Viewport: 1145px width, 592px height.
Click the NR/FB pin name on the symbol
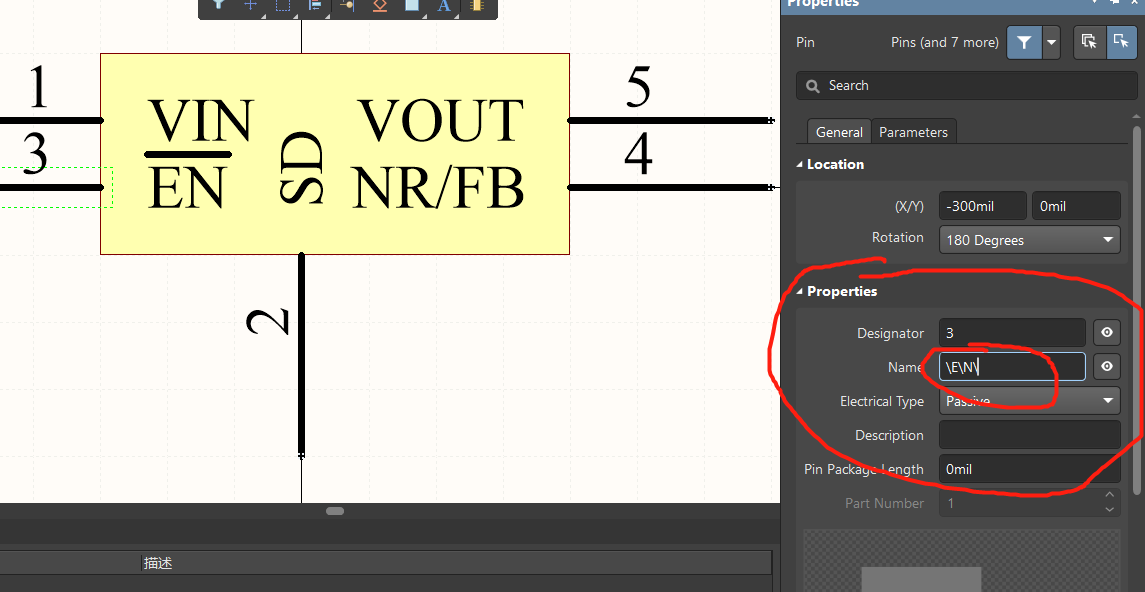[x=438, y=187]
